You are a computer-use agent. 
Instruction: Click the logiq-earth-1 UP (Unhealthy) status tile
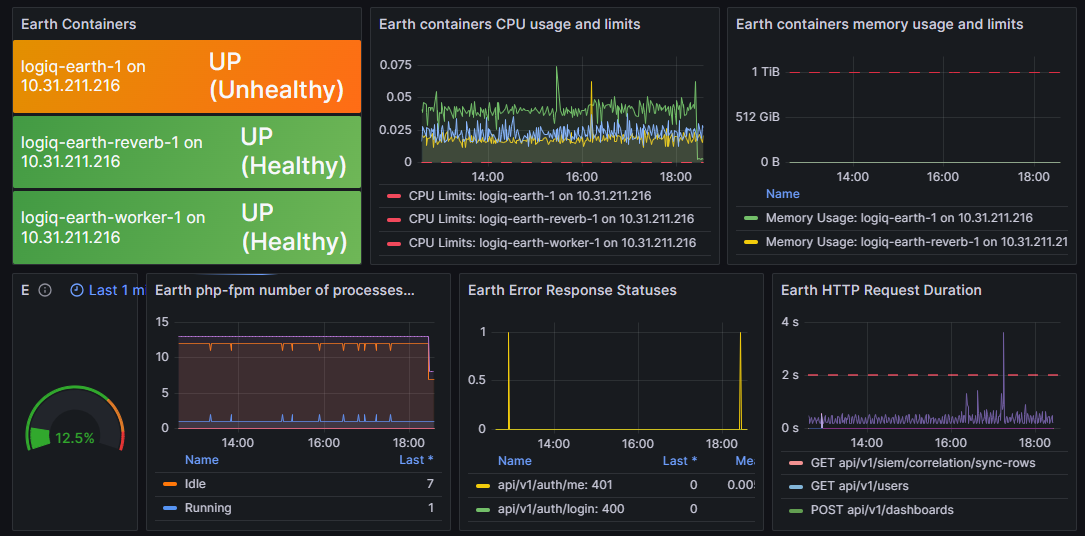pos(187,77)
